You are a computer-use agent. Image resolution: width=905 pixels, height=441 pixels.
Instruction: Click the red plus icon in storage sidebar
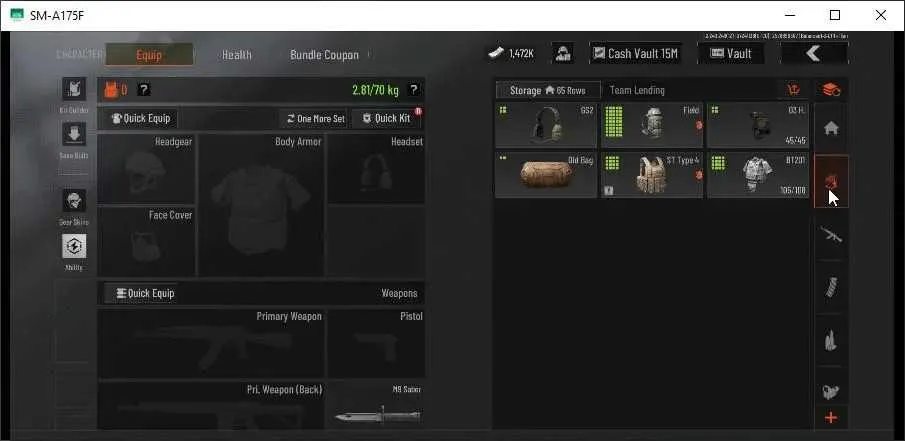[x=831, y=418]
